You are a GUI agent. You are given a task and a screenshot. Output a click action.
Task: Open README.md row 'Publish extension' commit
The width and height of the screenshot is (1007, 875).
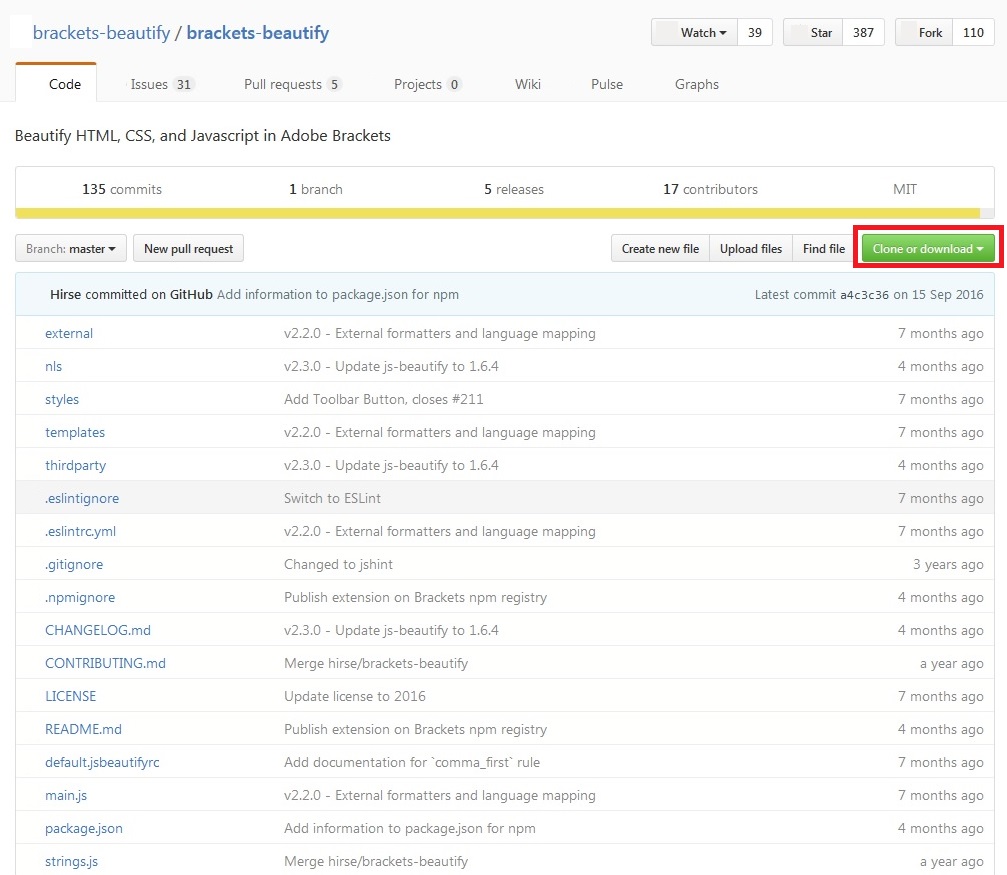click(416, 729)
